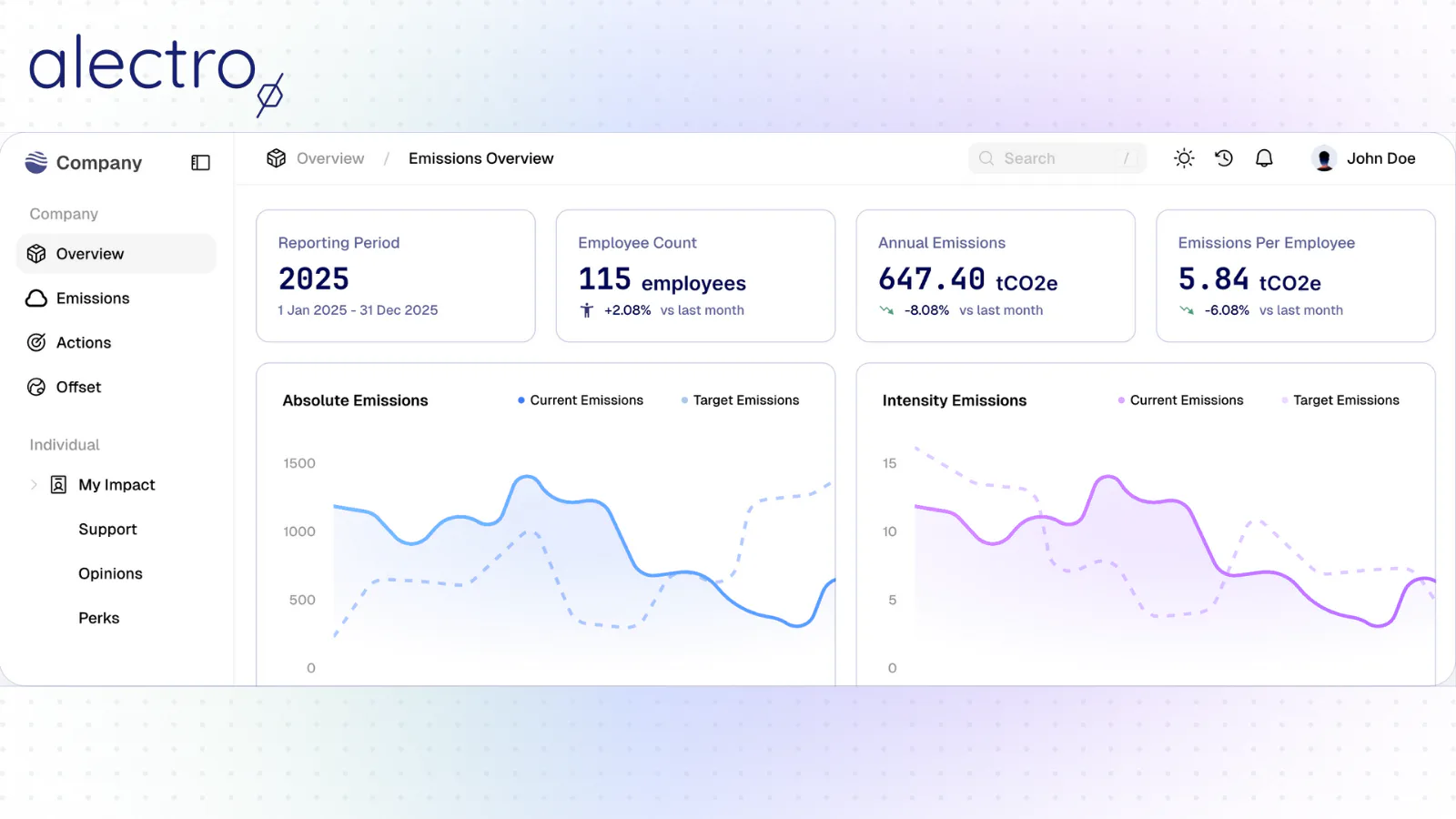Click the Company globe logo icon
1456x819 pixels.
click(x=36, y=162)
